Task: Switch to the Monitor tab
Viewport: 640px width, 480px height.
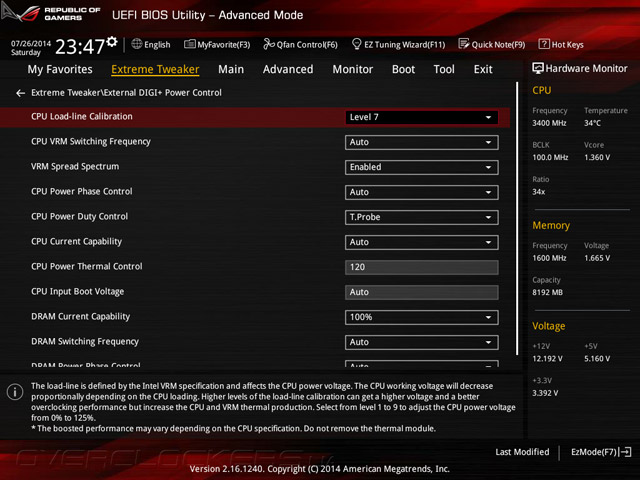Action: (353, 69)
